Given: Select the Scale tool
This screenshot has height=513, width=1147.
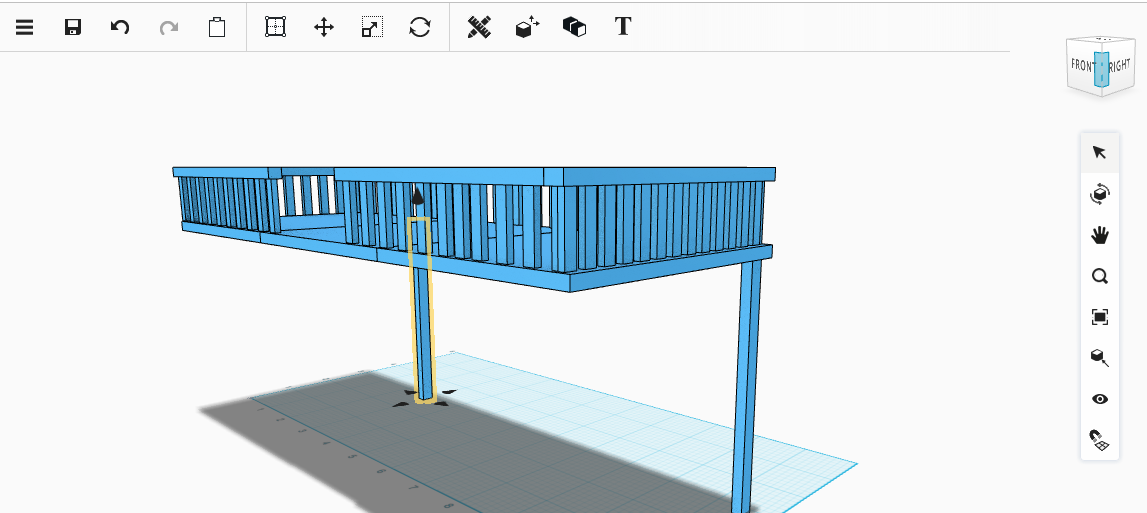Looking at the screenshot, I should click(x=372, y=28).
